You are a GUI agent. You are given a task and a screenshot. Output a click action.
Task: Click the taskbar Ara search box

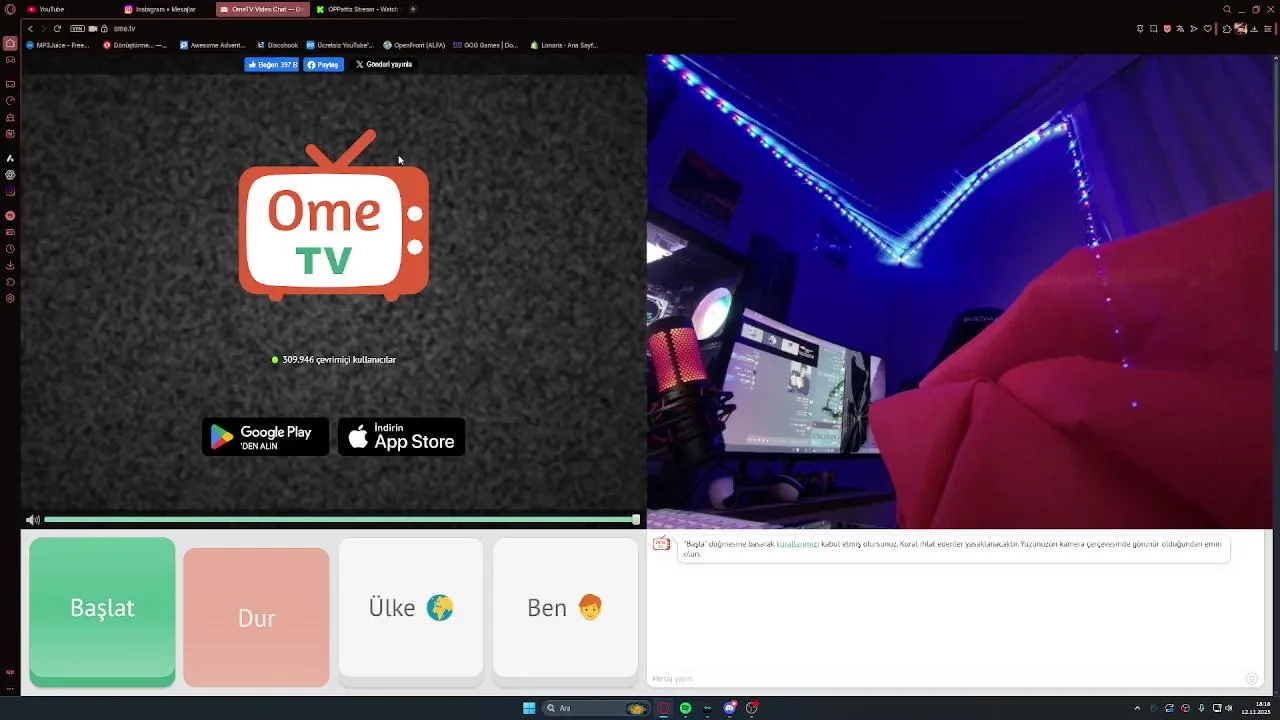point(597,708)
